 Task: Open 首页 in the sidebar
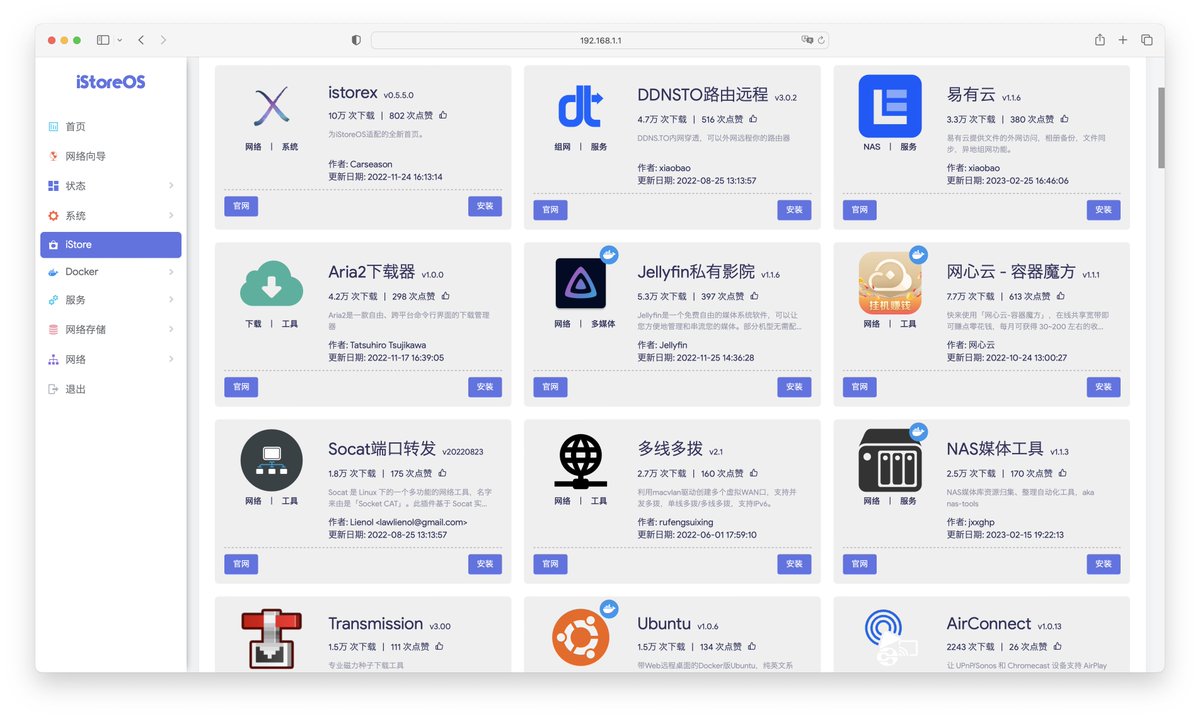click(x=110, y=127)
